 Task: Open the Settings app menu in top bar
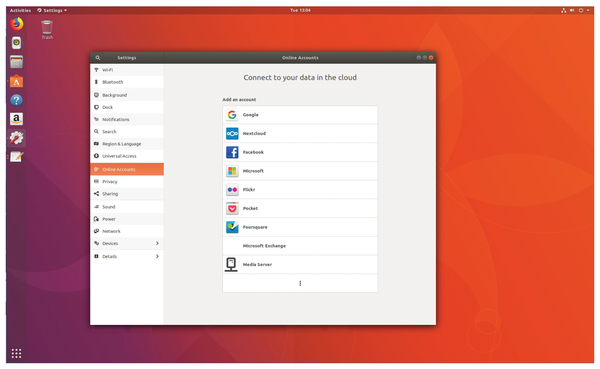52,10
